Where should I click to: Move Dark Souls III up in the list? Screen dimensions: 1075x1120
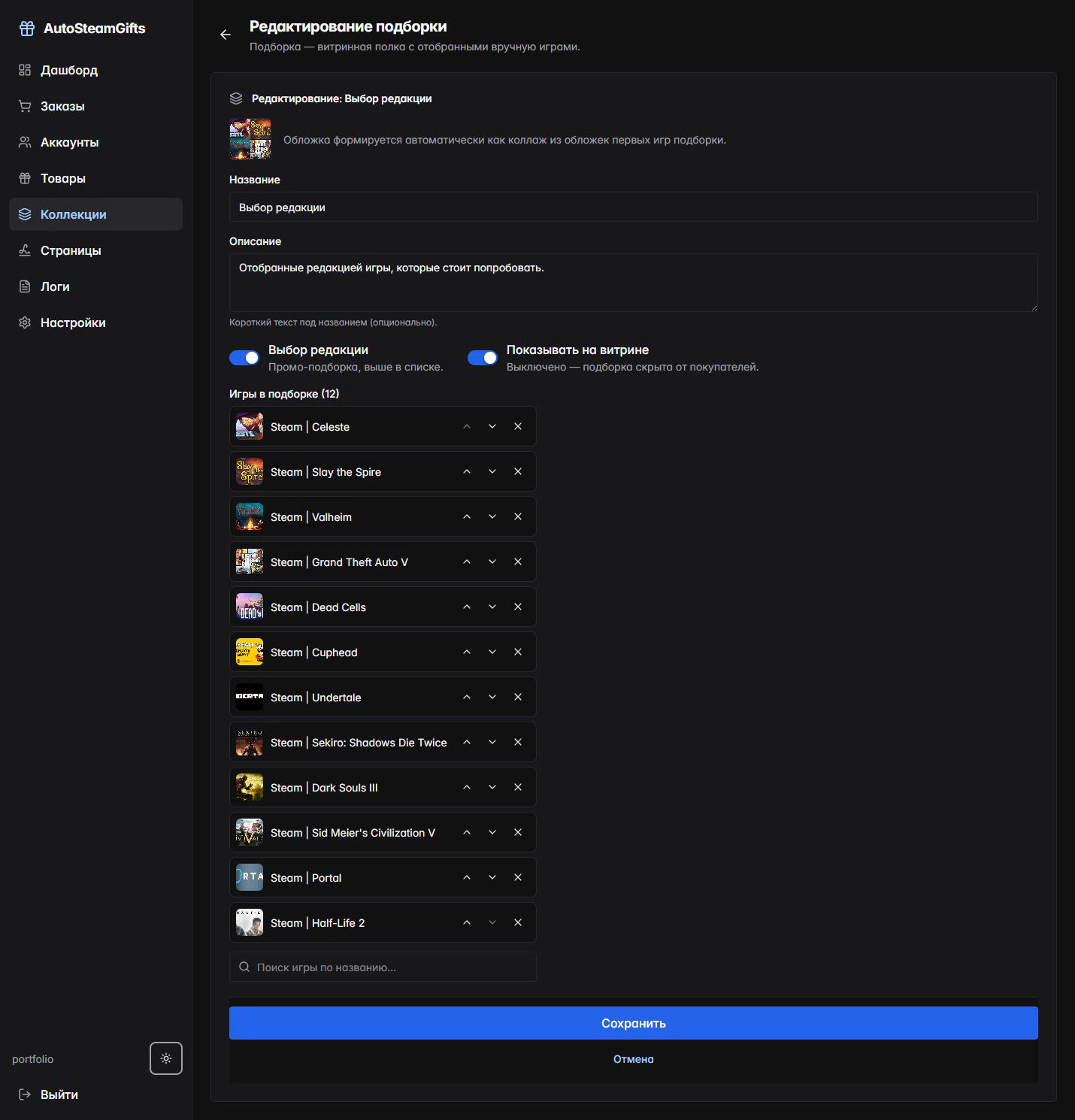point(467,787)
